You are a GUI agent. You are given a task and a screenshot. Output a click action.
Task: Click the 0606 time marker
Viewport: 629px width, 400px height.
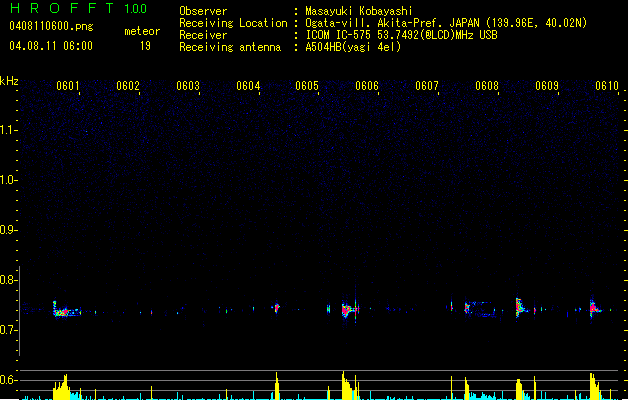pos(367,86)
